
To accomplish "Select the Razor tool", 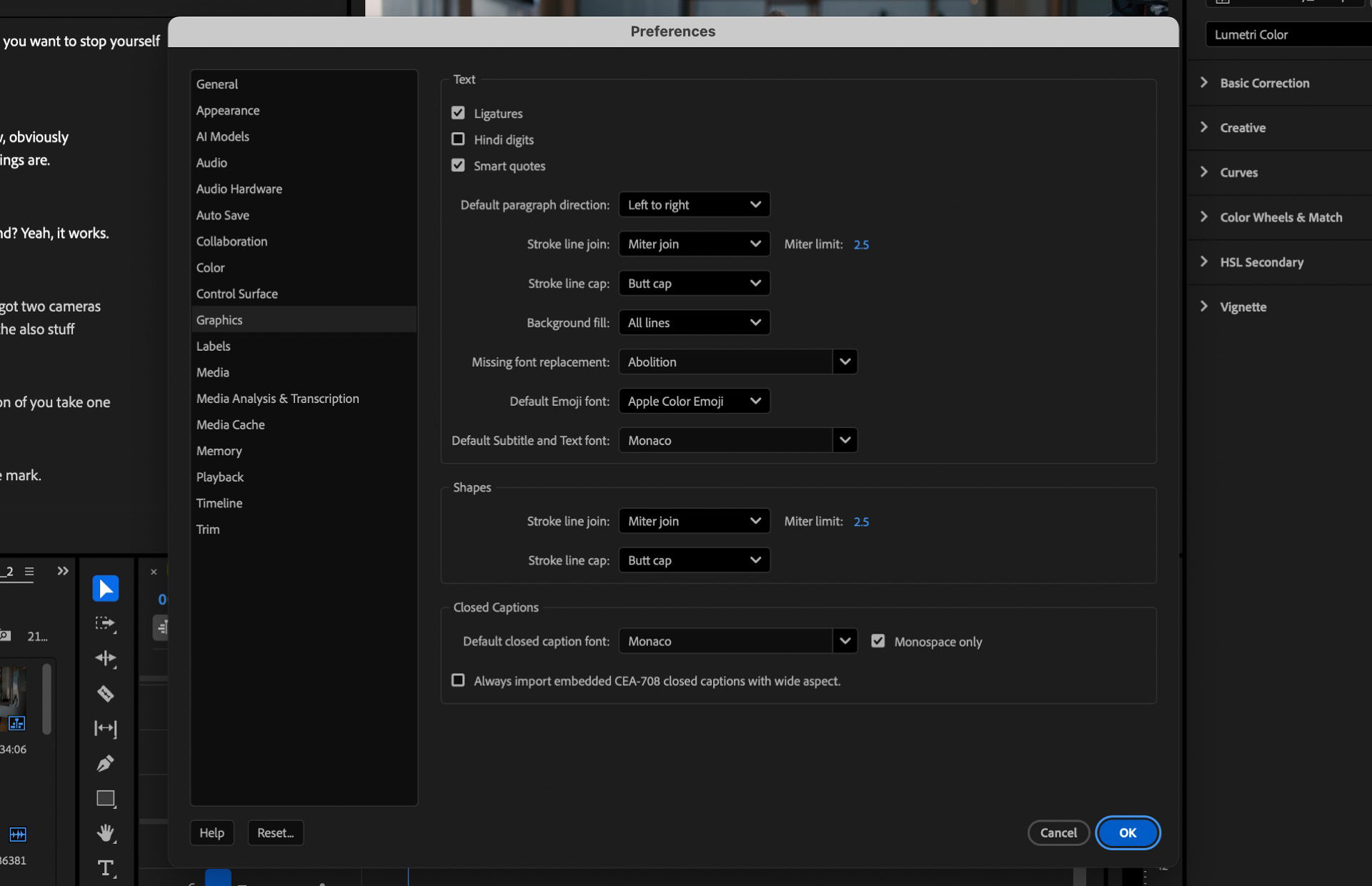I will coord(105,693).
